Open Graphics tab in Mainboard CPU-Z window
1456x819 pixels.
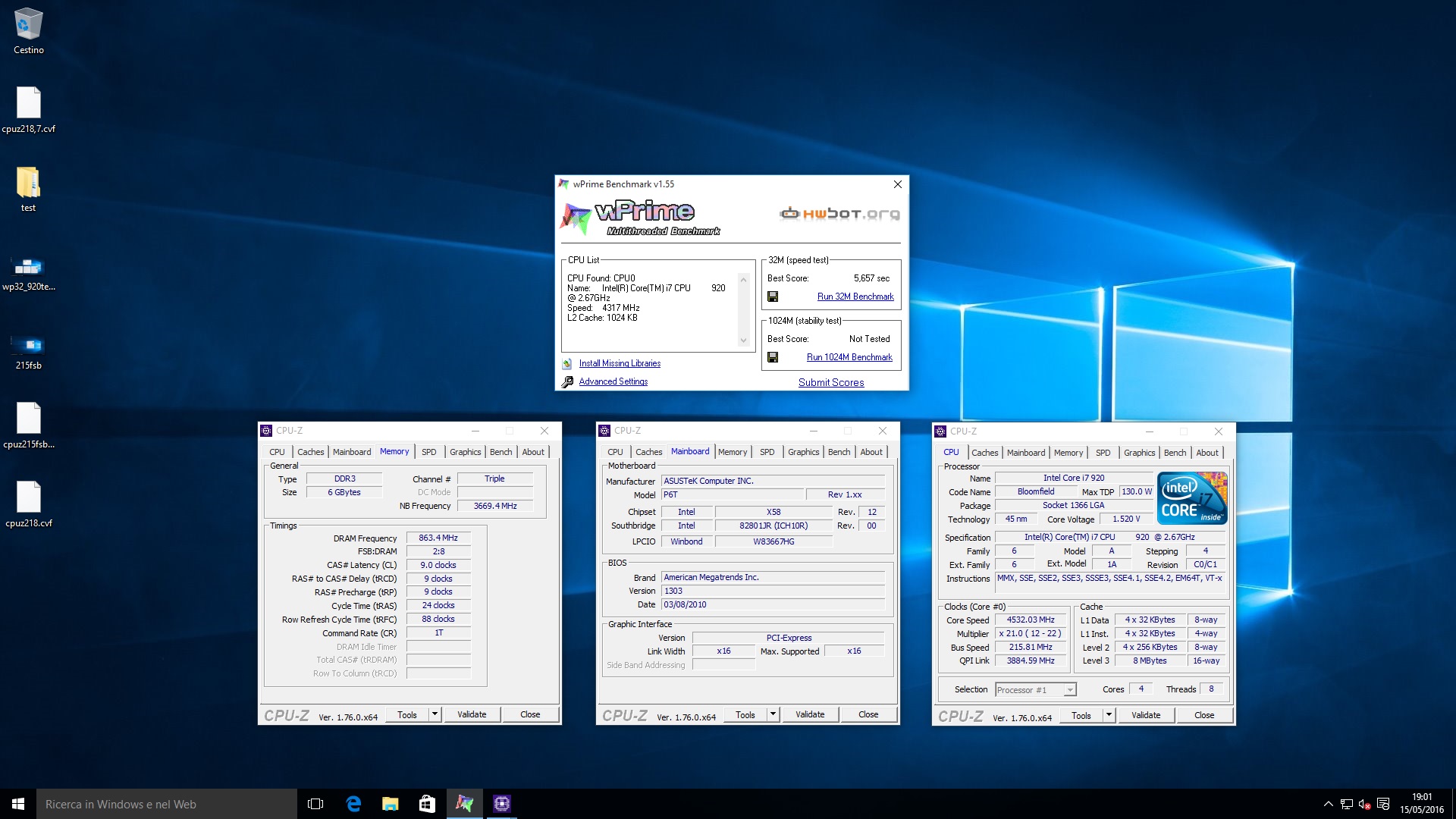tap(803, 452)
